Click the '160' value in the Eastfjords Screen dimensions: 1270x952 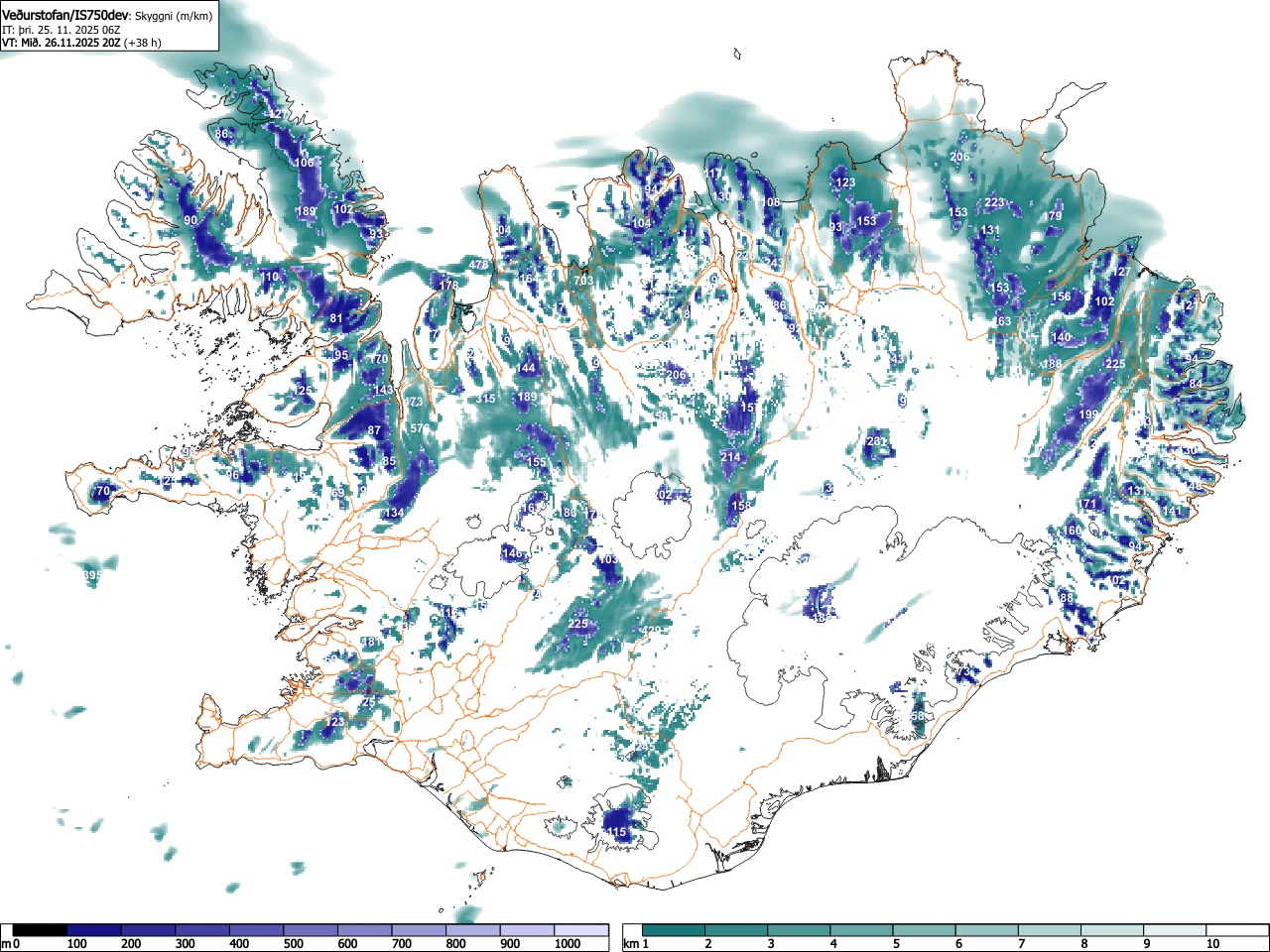1073,532
